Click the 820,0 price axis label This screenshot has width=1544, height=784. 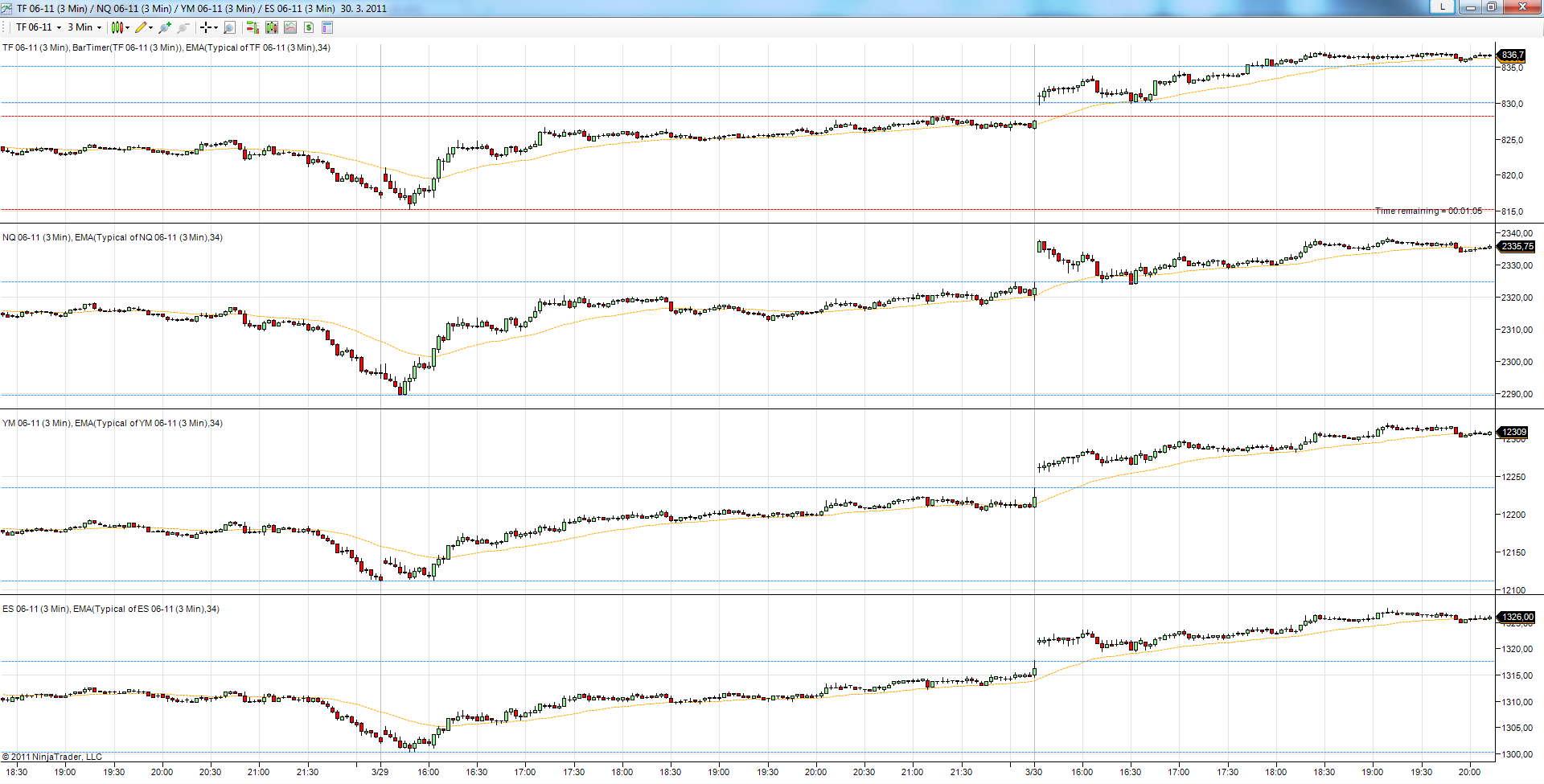point(1512,175)
